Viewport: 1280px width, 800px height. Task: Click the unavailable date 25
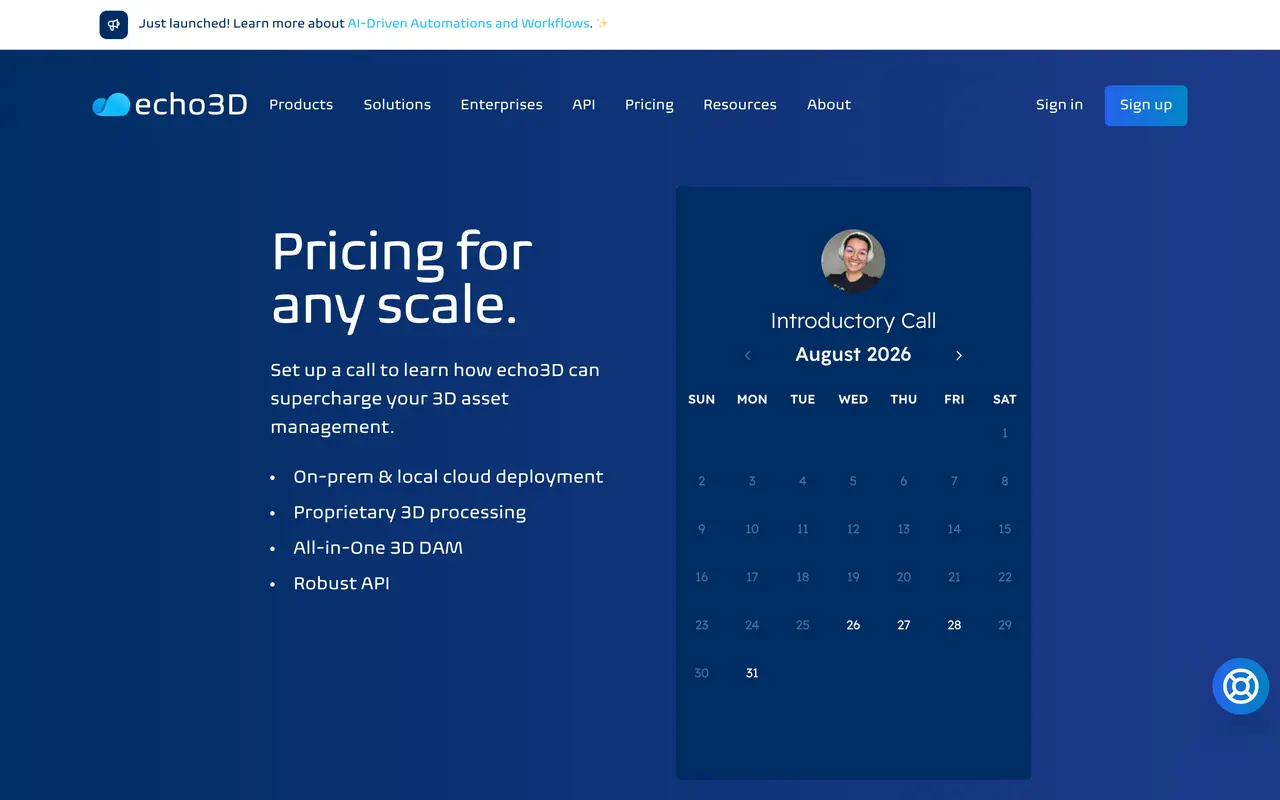point(803,625)
